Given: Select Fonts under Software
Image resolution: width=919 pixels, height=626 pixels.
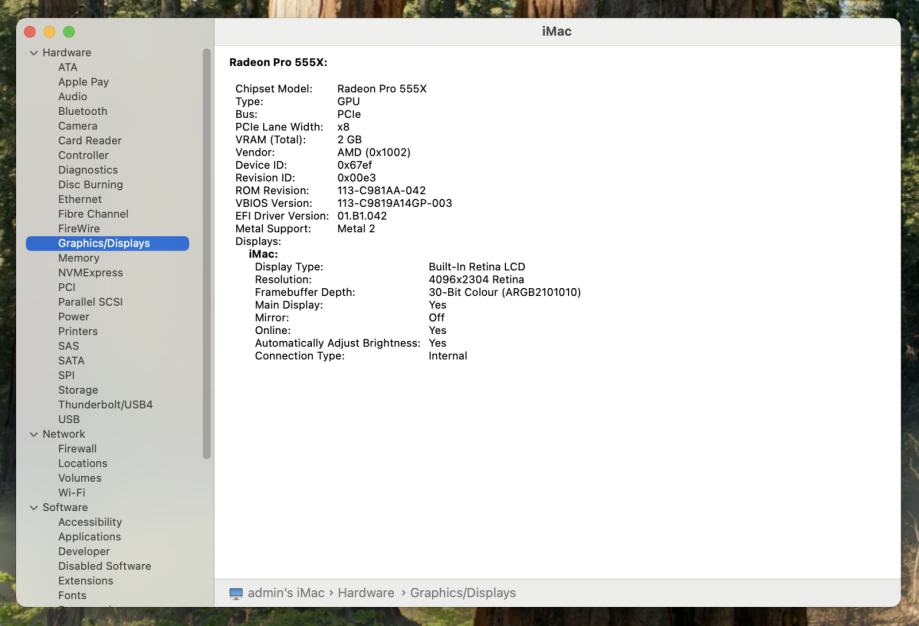Looking at the screenshot, I should pos(72,595).
